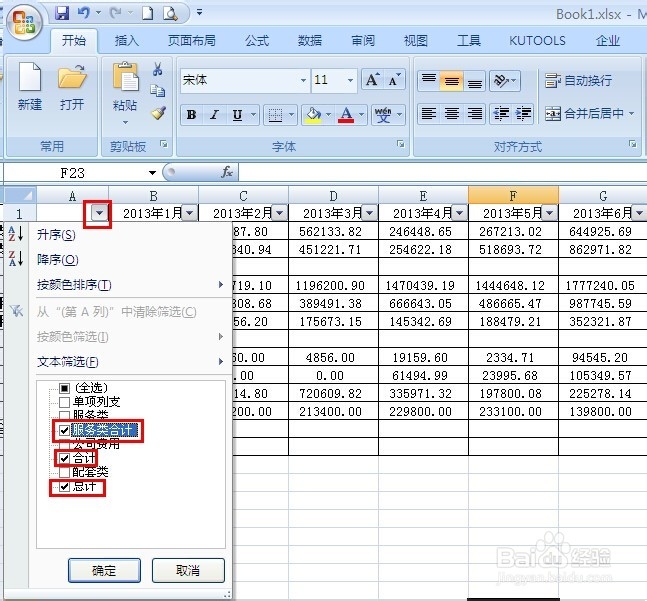Click the 取消 button

coord(188,570)
